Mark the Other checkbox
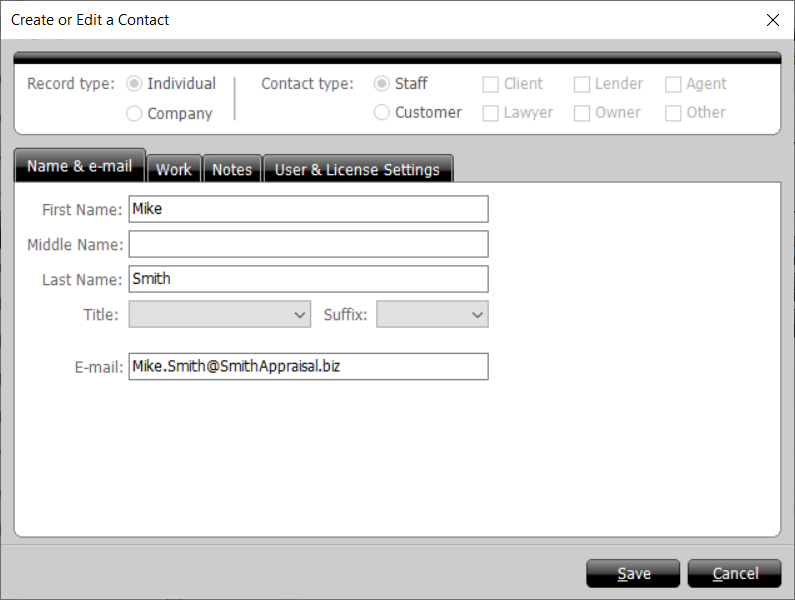 673,114
